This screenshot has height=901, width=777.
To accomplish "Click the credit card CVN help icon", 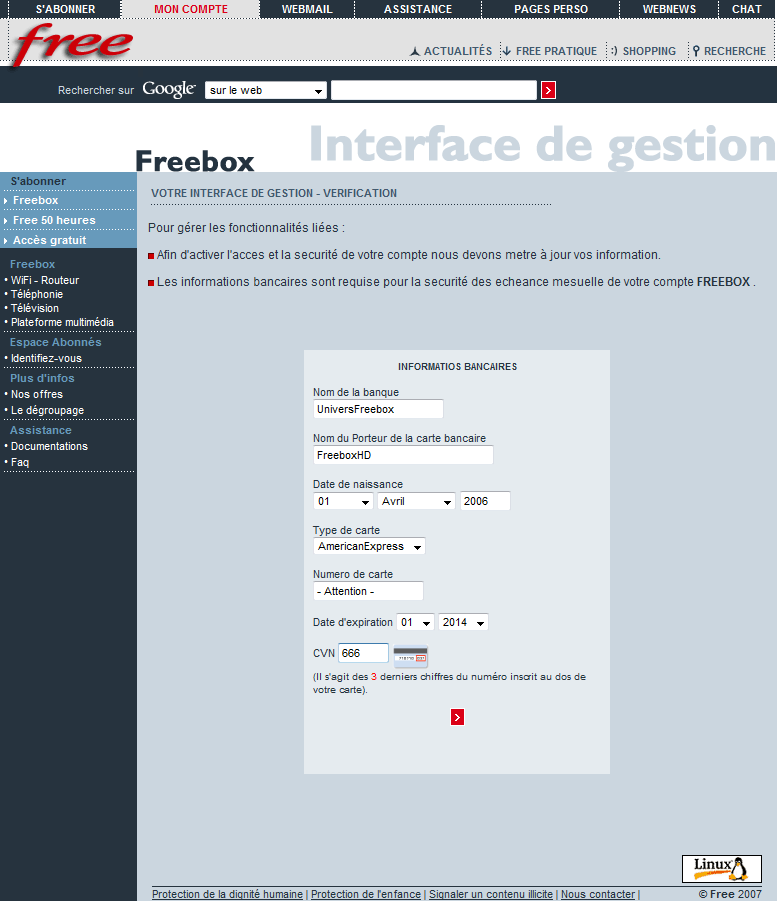I will (410, 655).
